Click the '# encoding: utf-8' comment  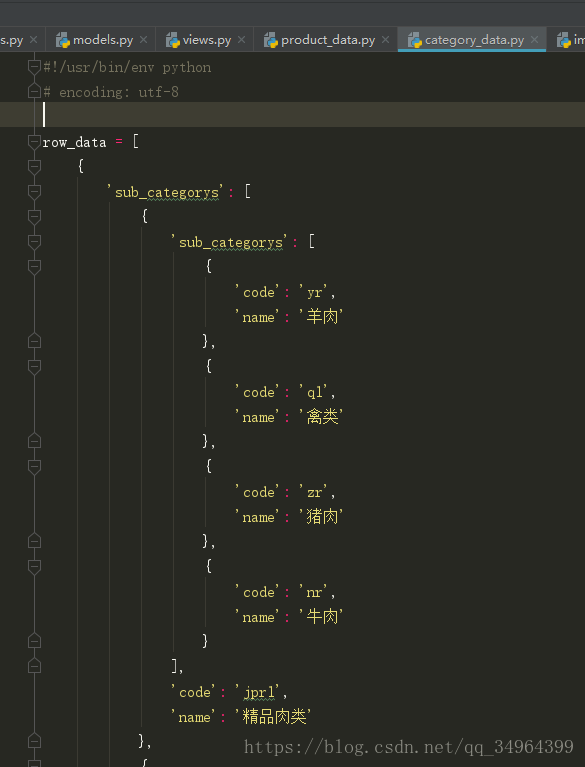point(111,92)
